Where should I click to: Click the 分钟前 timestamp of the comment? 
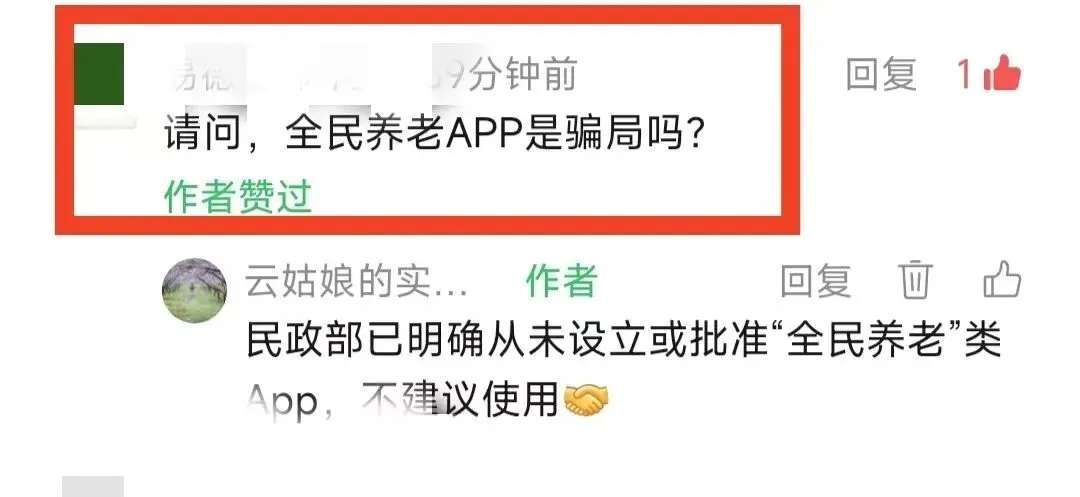tap(522, 74)
